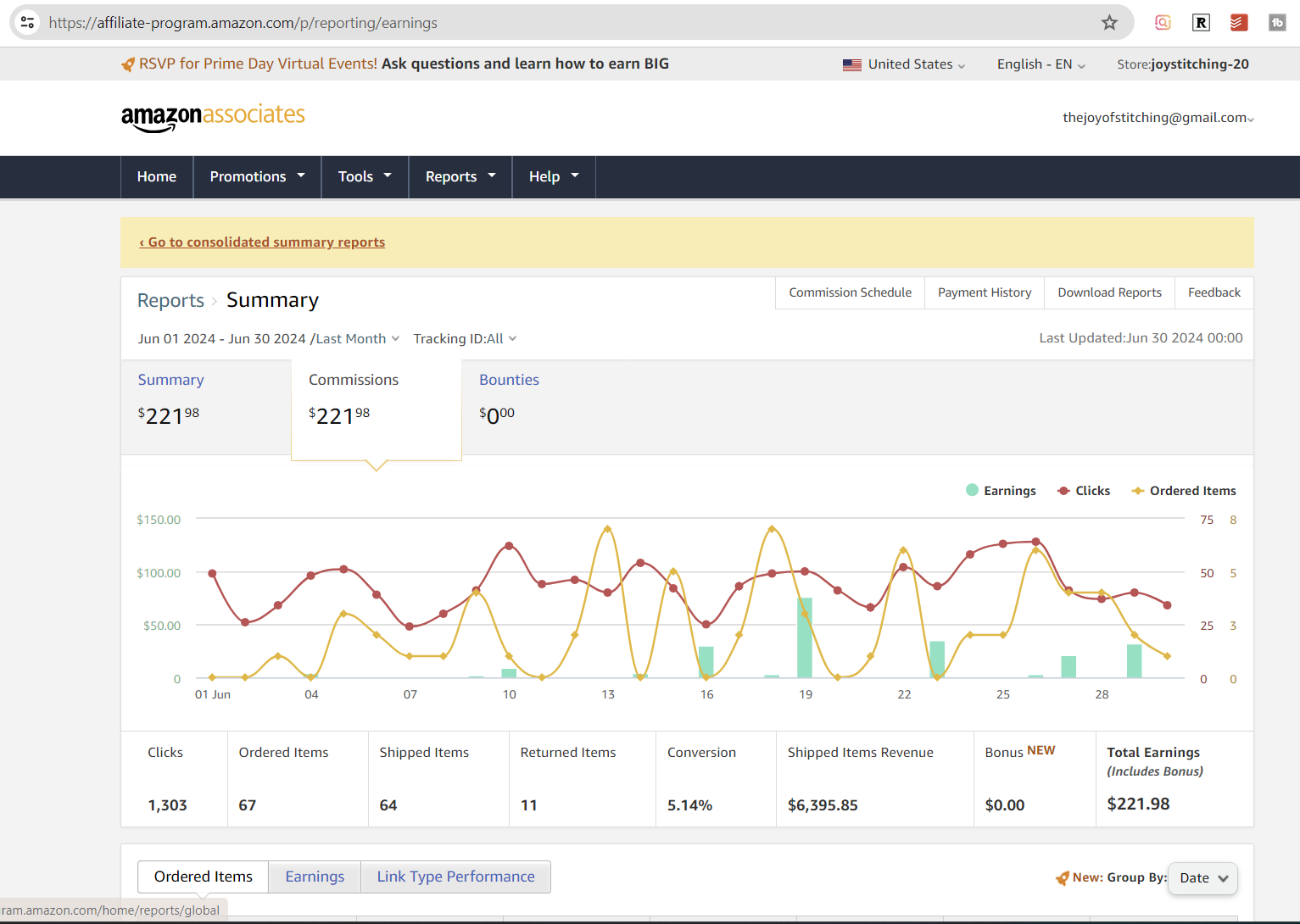The width and height of the screenshot is (1300, 924).
Task: Click the tall Earnings bar at Jun 19
Action: [x=805, y=637]
